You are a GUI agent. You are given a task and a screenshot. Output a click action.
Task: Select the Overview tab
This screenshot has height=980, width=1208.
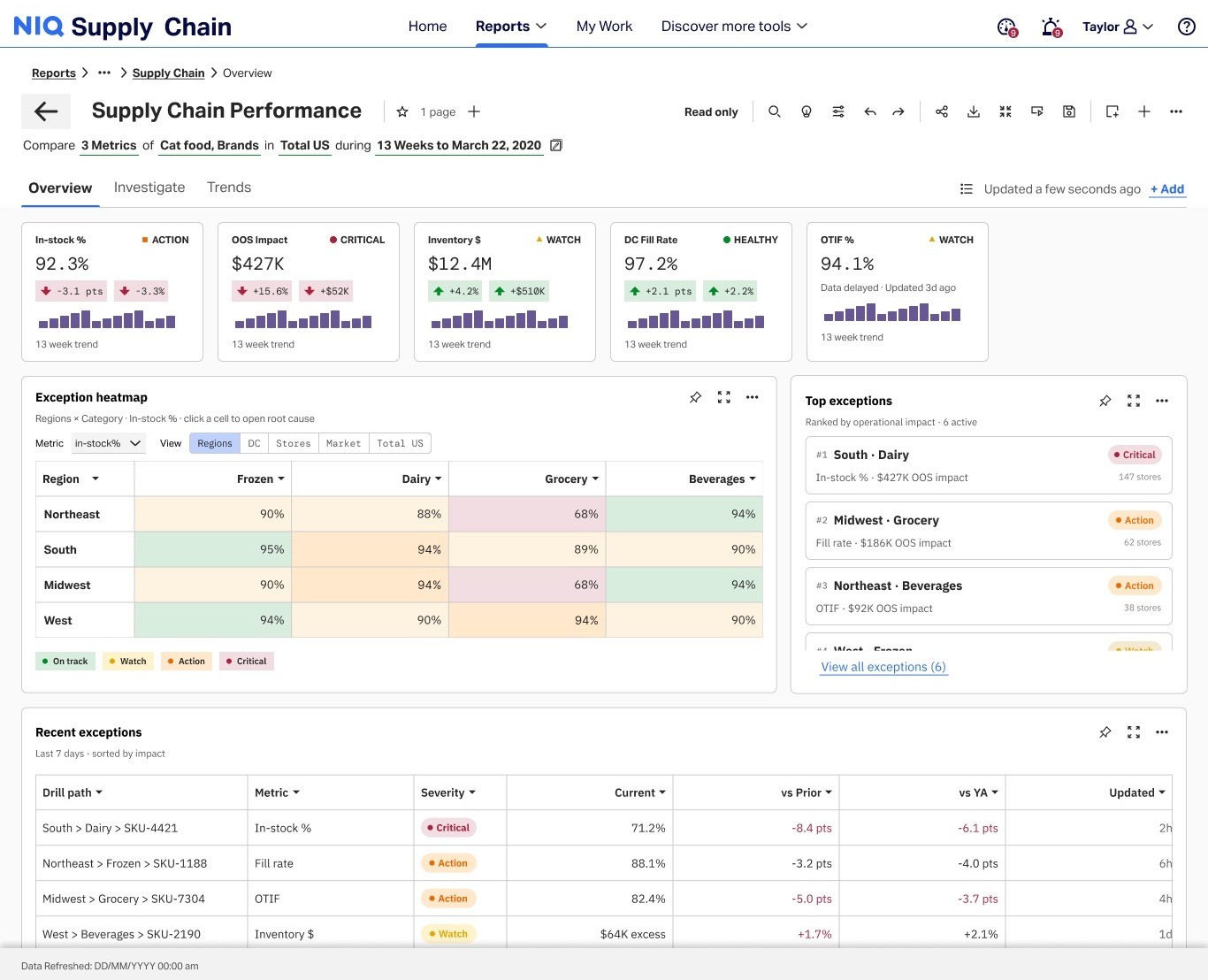[60, 188]
